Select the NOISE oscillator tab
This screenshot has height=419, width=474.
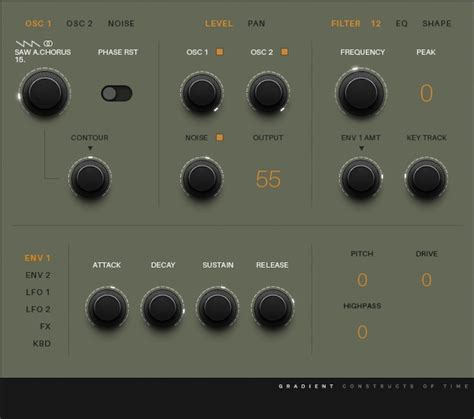point(121,24)
